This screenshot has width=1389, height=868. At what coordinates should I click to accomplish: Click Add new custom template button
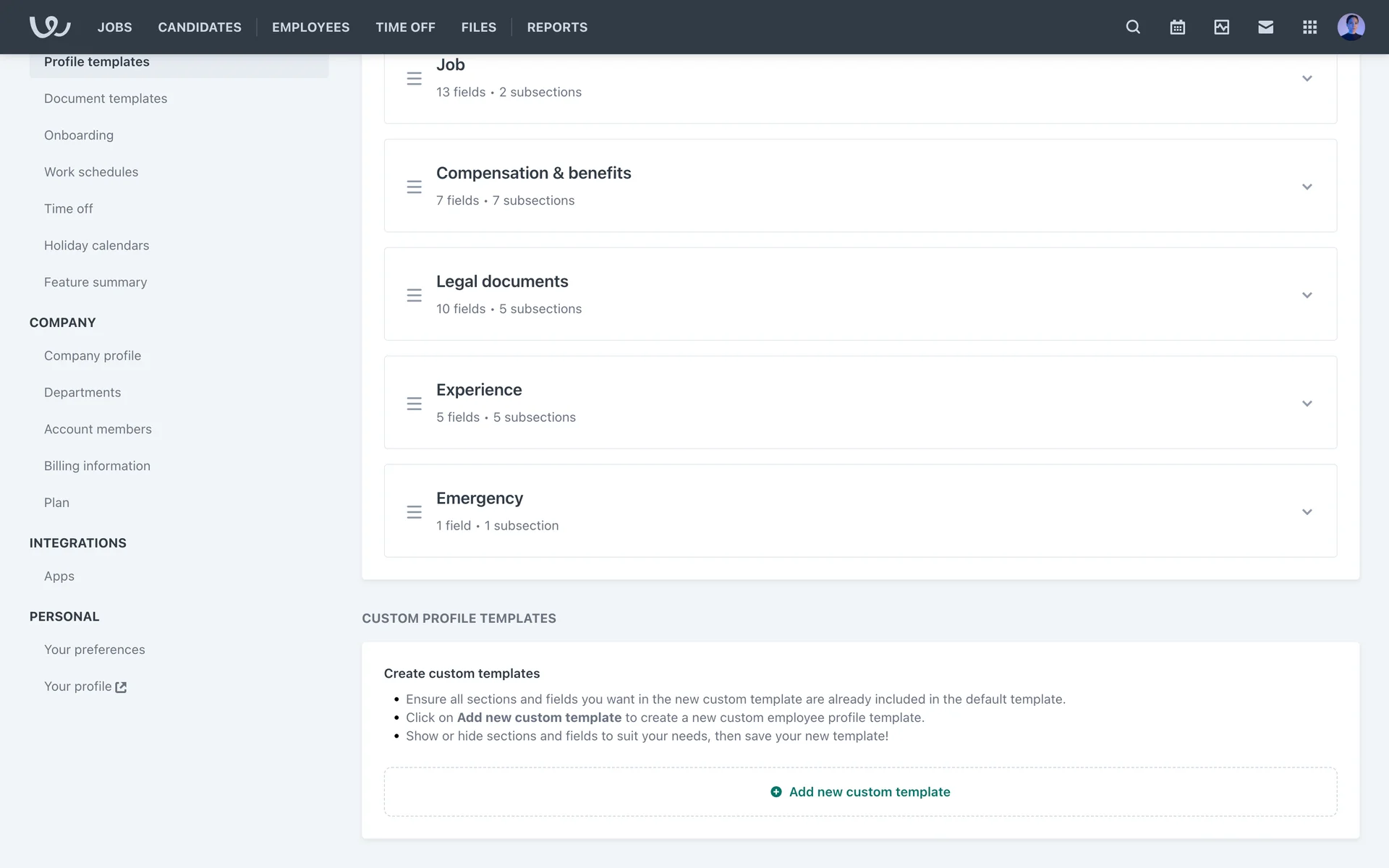click(860, 792)
